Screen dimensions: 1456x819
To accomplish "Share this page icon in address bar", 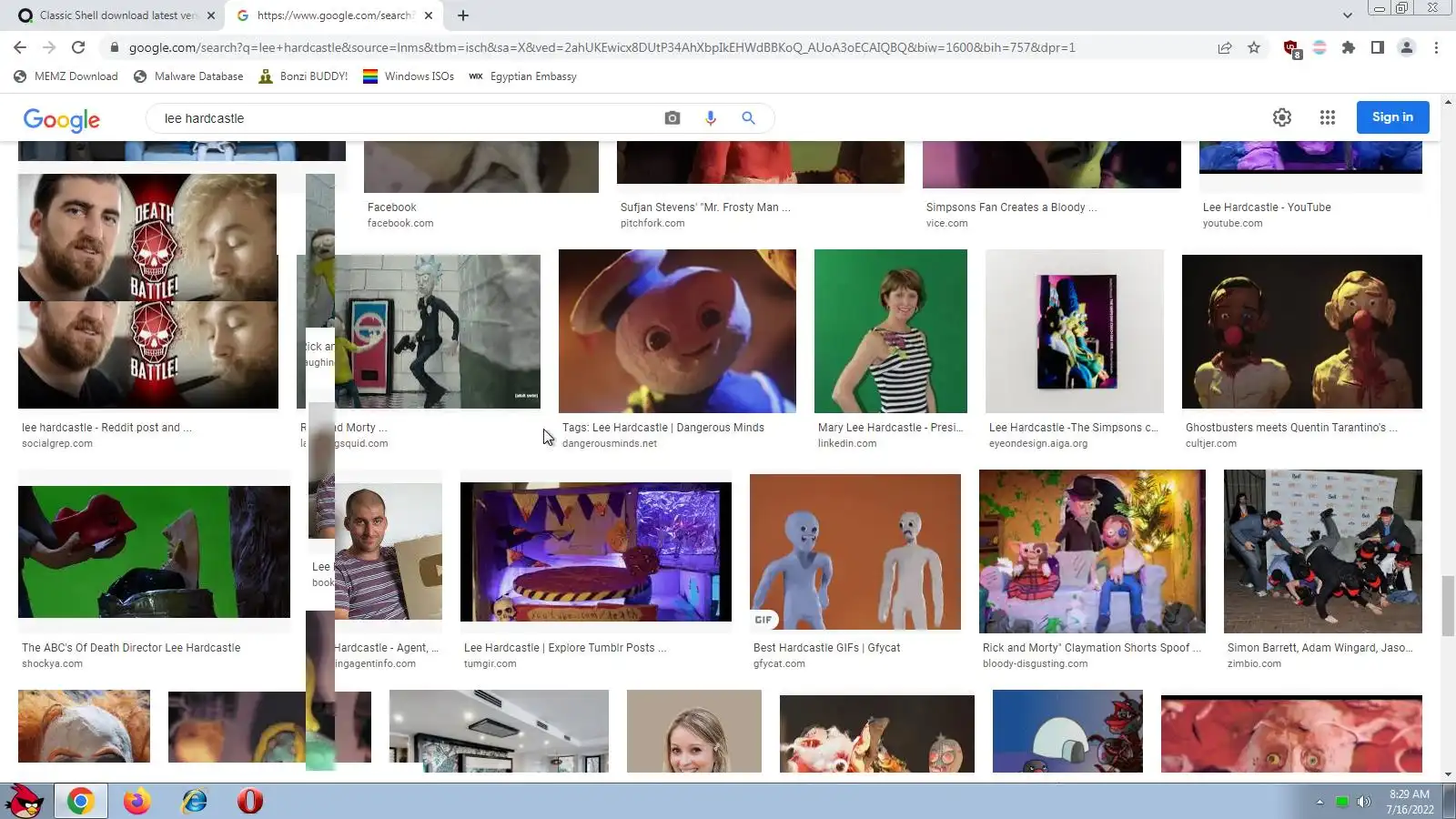I will (1225, 47).
